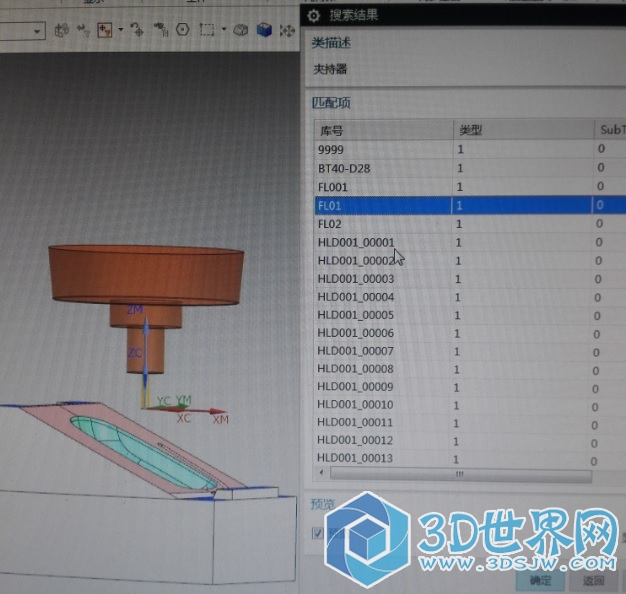626x594 pixels.
Task: Open dropdown arrow next to rectangle selection
Action: point(224,29)
